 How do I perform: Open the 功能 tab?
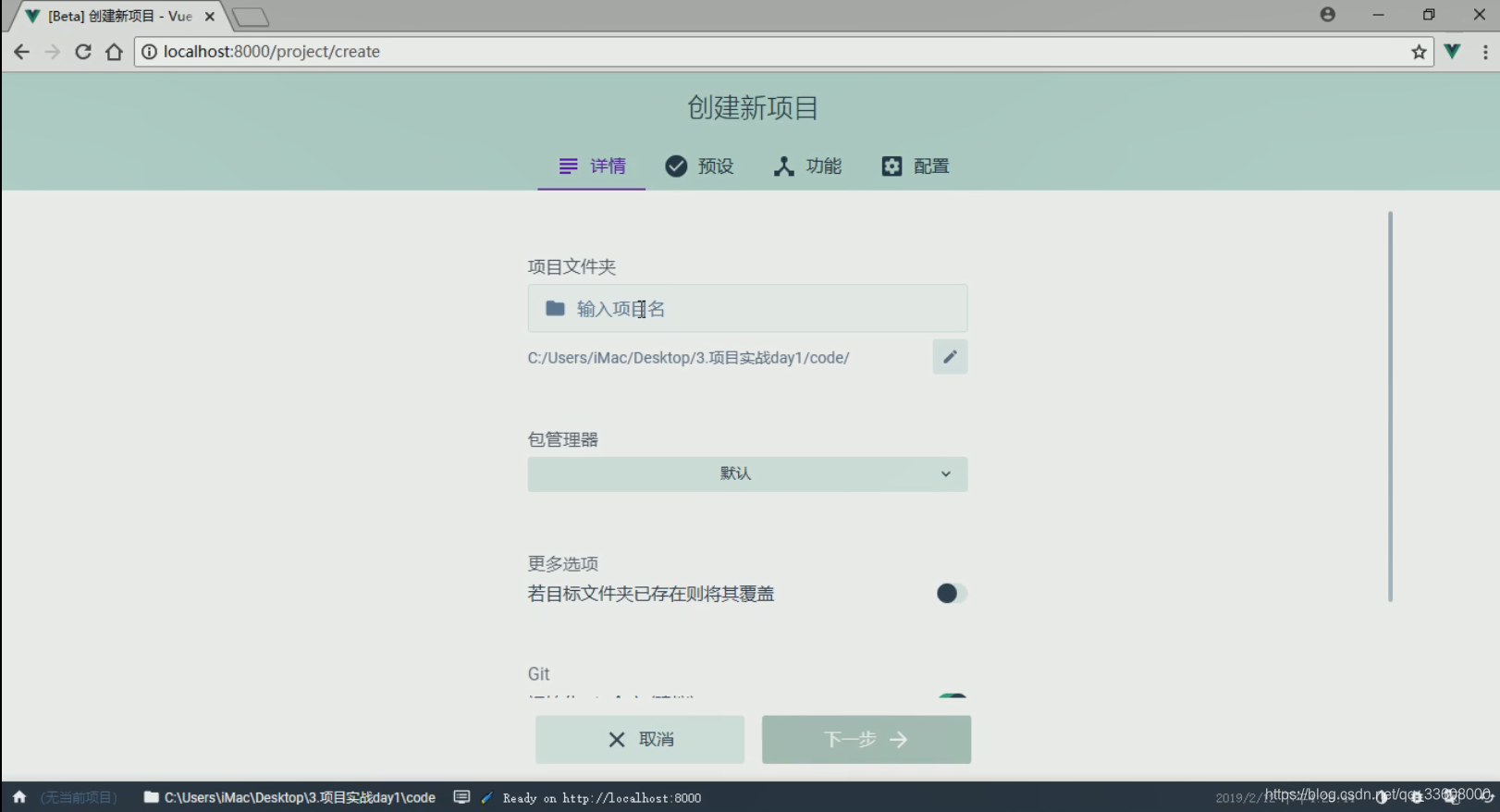pos(807,166)
